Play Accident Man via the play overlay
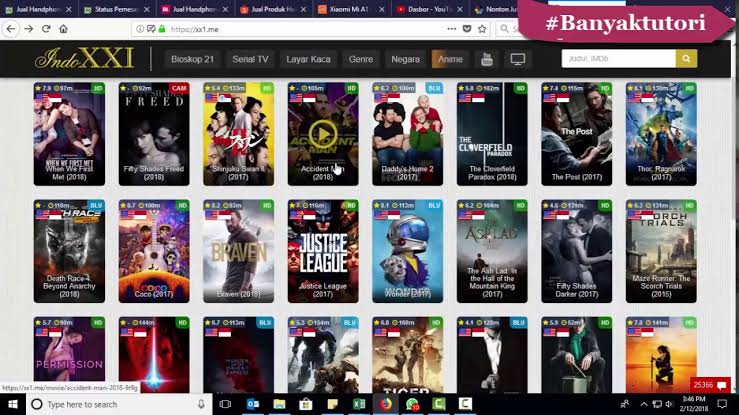 coord(323,134)
